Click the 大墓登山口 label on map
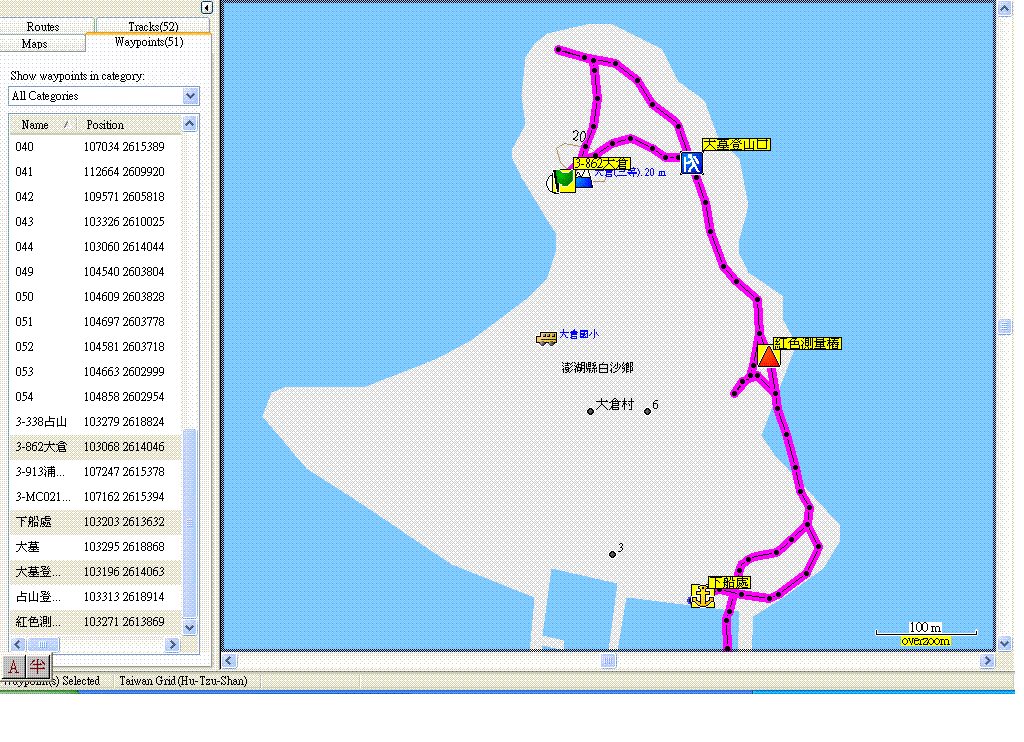The image size is (1024, 742). point(736,144)
